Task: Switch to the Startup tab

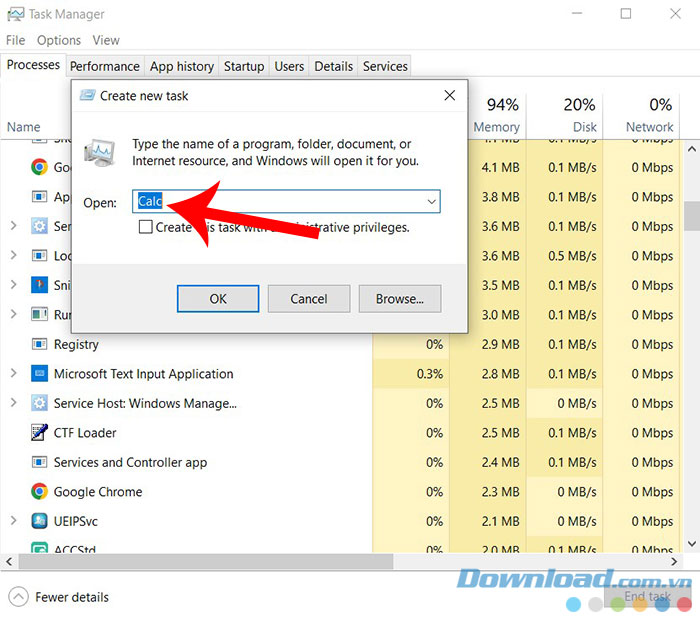Action: pos(244,67)
